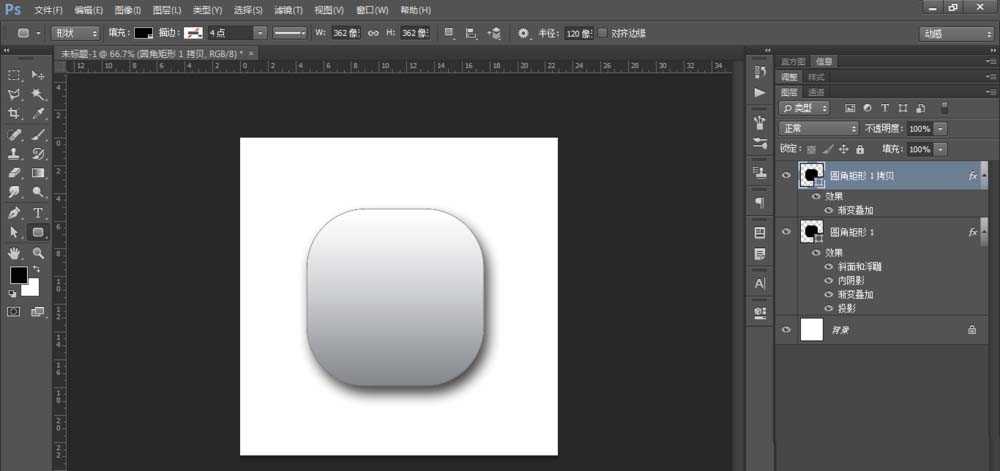
Task: Open the 形状 tool mode dropdown
Action: (x=75, y=33)
